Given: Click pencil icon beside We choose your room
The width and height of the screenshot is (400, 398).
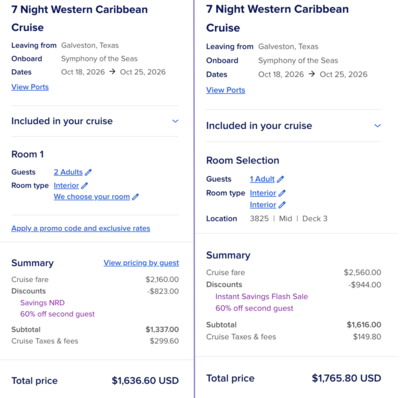Looking at the screenshot, I should tap(135, 197).
